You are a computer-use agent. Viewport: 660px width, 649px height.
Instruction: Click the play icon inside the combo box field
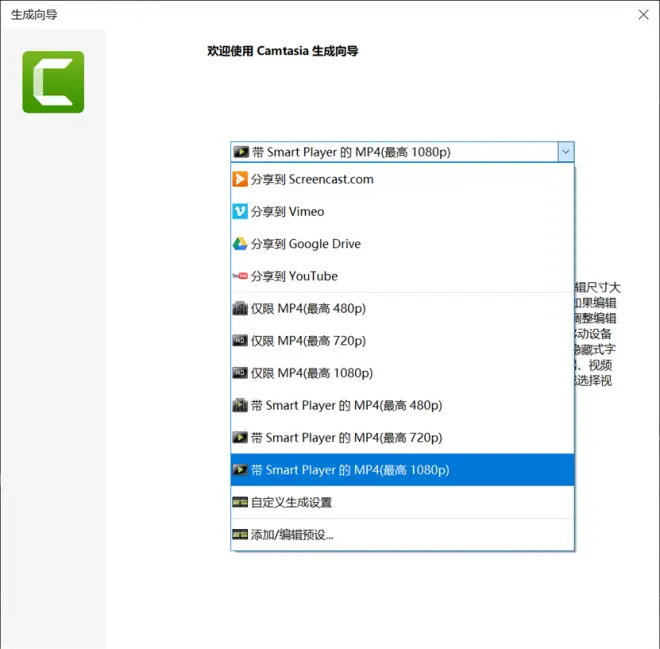pyautogui.click(x=241, y=152)
